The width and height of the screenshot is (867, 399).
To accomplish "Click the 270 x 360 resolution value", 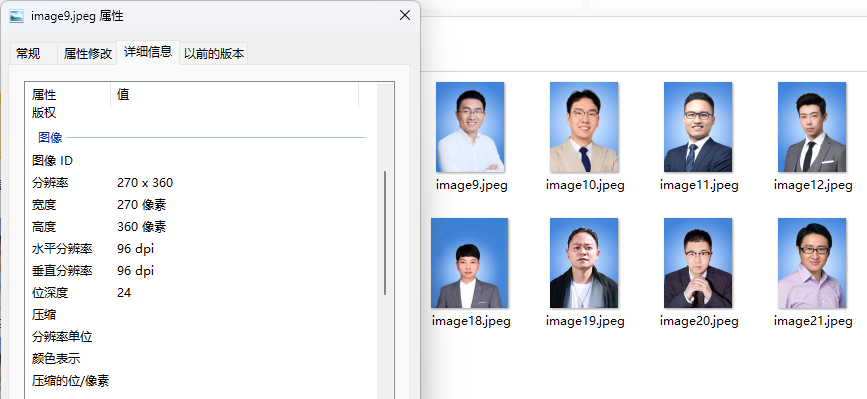I will (145, 183).
